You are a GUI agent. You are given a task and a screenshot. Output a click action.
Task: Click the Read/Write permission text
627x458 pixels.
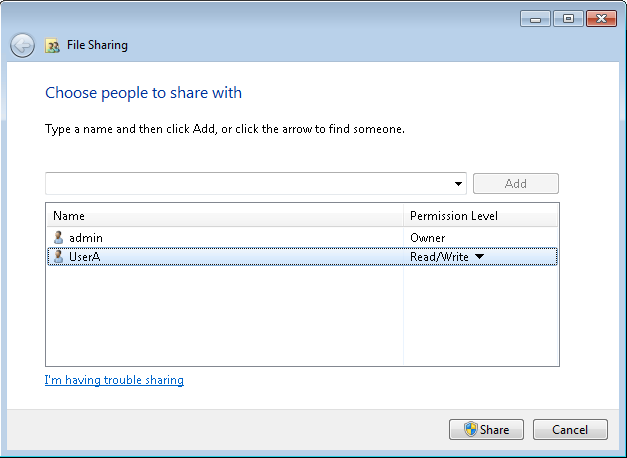tap(439, 257)
